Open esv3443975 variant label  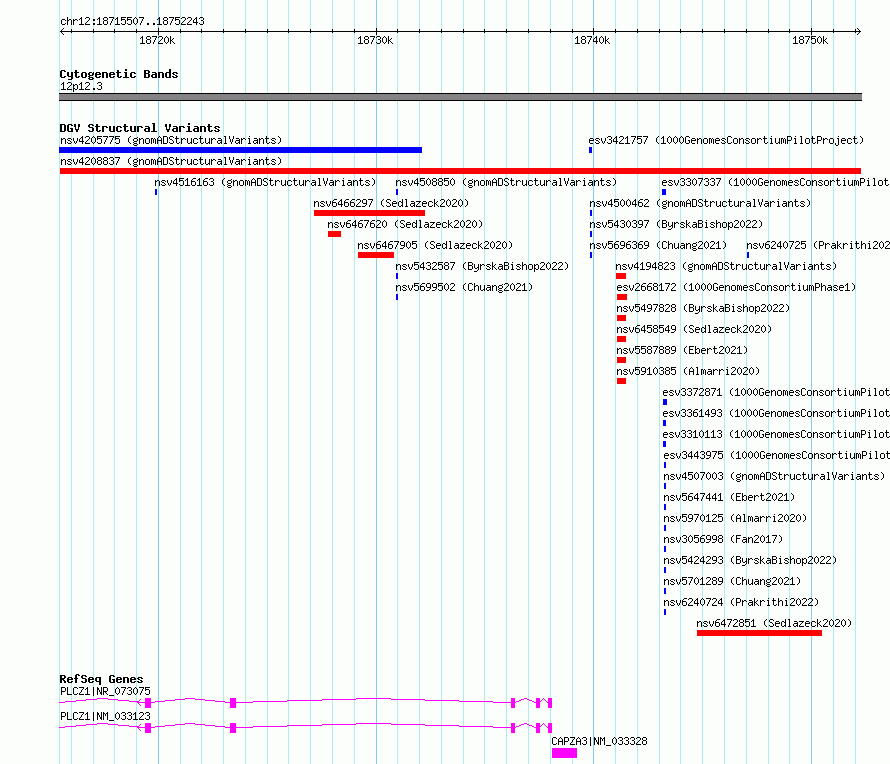(776, 455)
